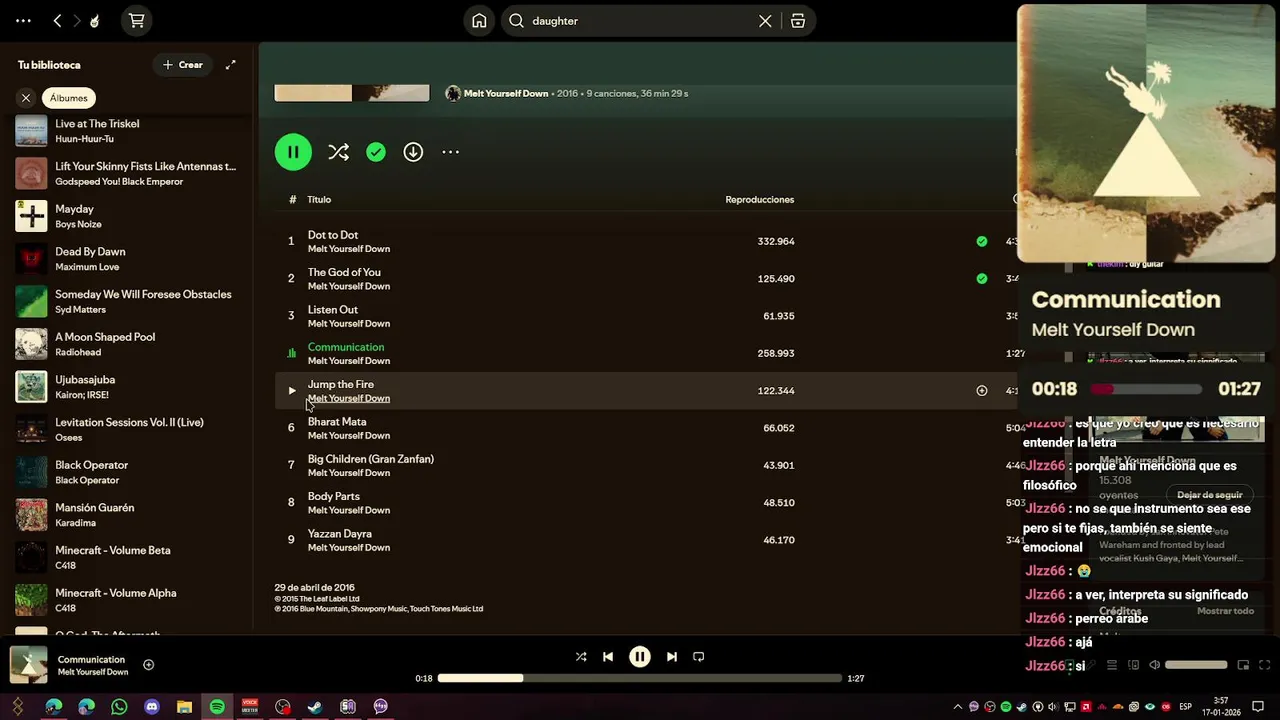1280x720 pixels.
Task: Select the track Bharat Mata
Action: pyautogui.click(x=337, y=422)
